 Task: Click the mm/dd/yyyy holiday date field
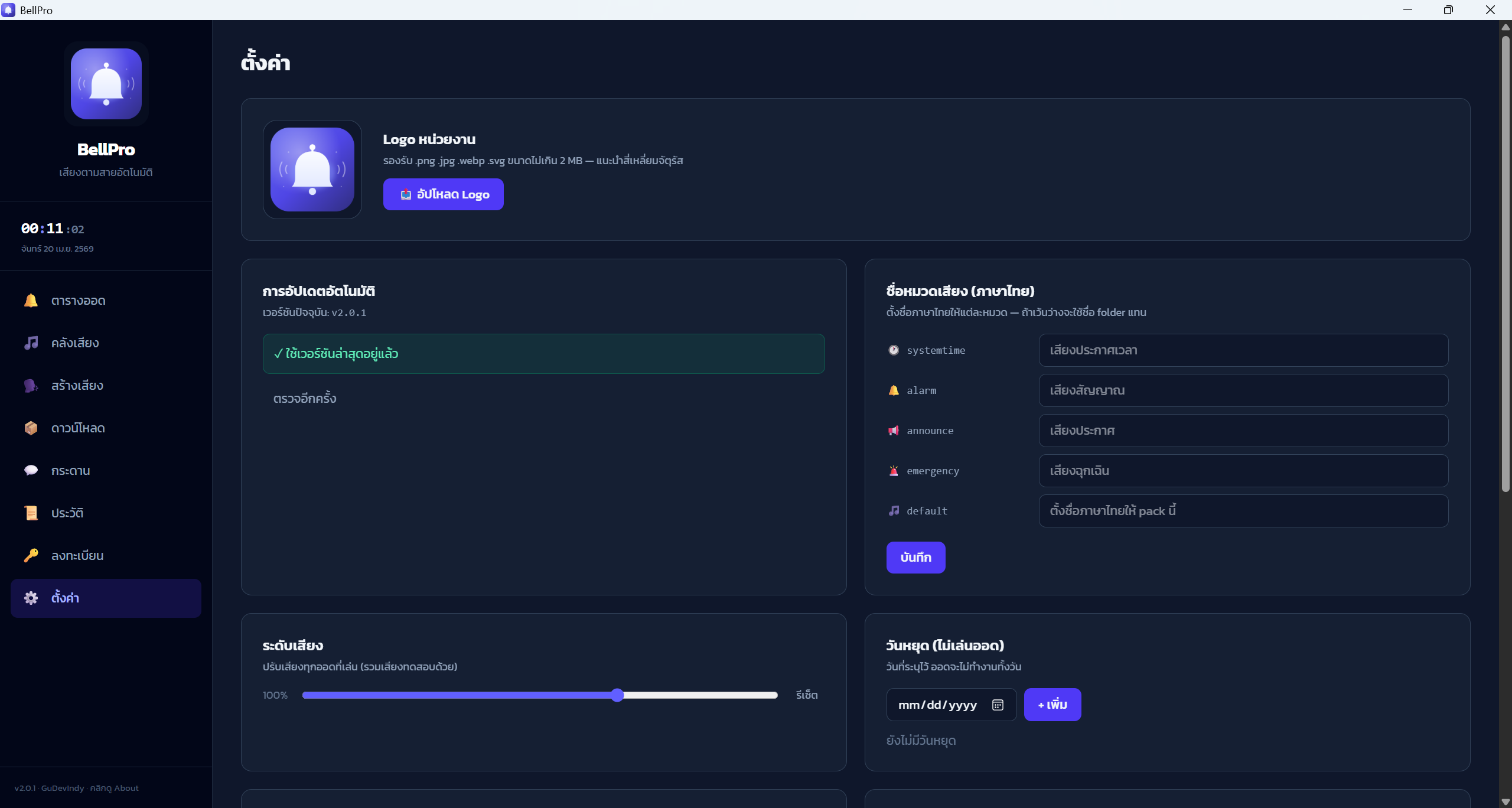951,705
